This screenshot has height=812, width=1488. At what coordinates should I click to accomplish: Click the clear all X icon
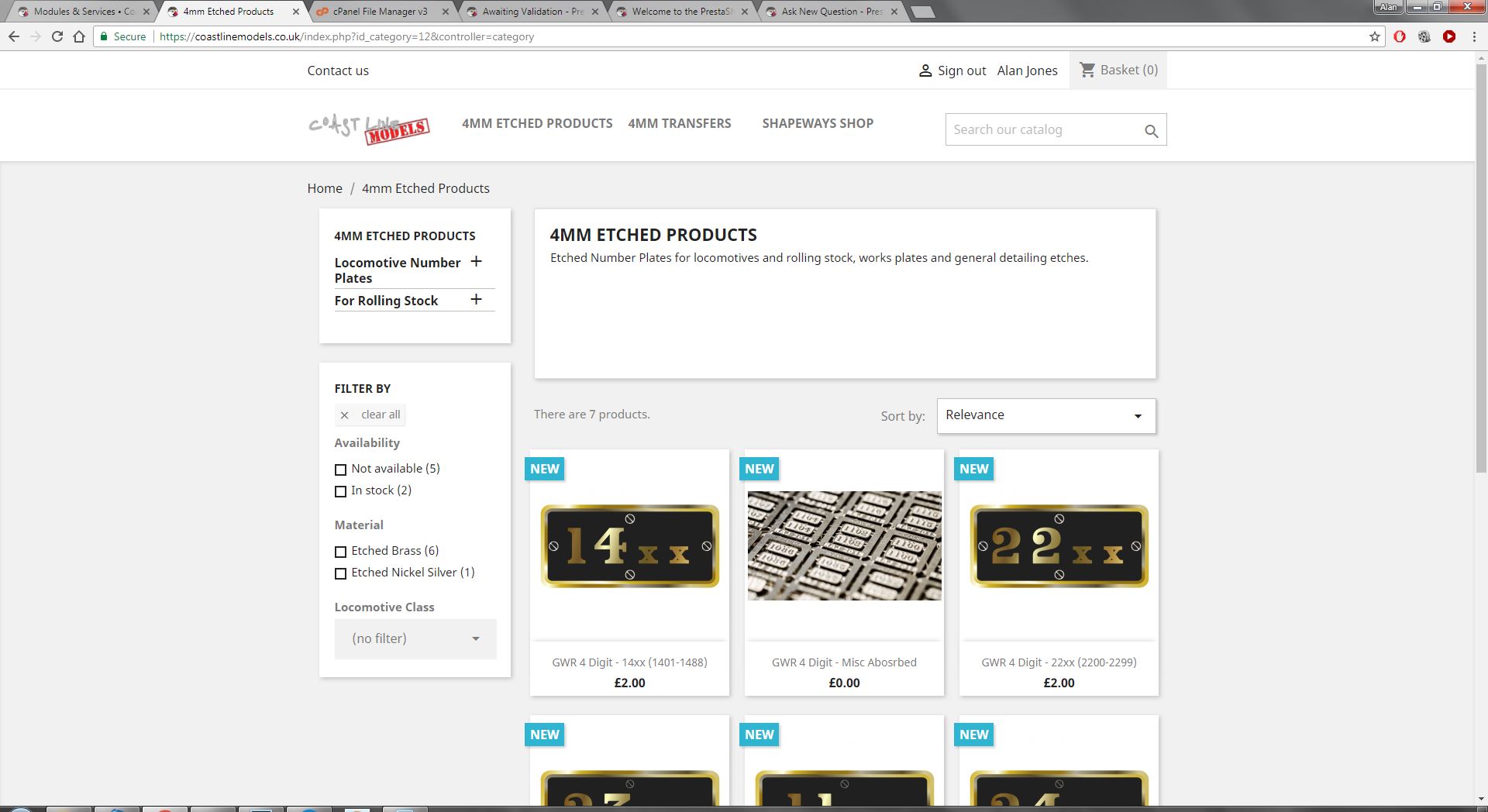[x=345, y=415]
